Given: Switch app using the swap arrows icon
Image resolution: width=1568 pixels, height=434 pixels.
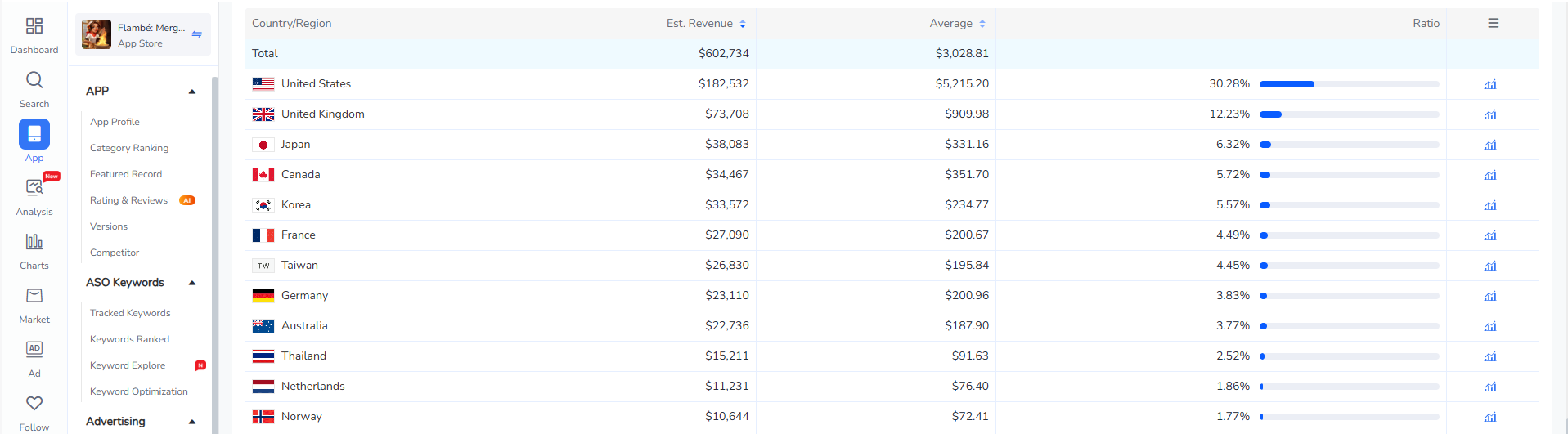Looking at the screenshot, I should (x=197, y=34).
